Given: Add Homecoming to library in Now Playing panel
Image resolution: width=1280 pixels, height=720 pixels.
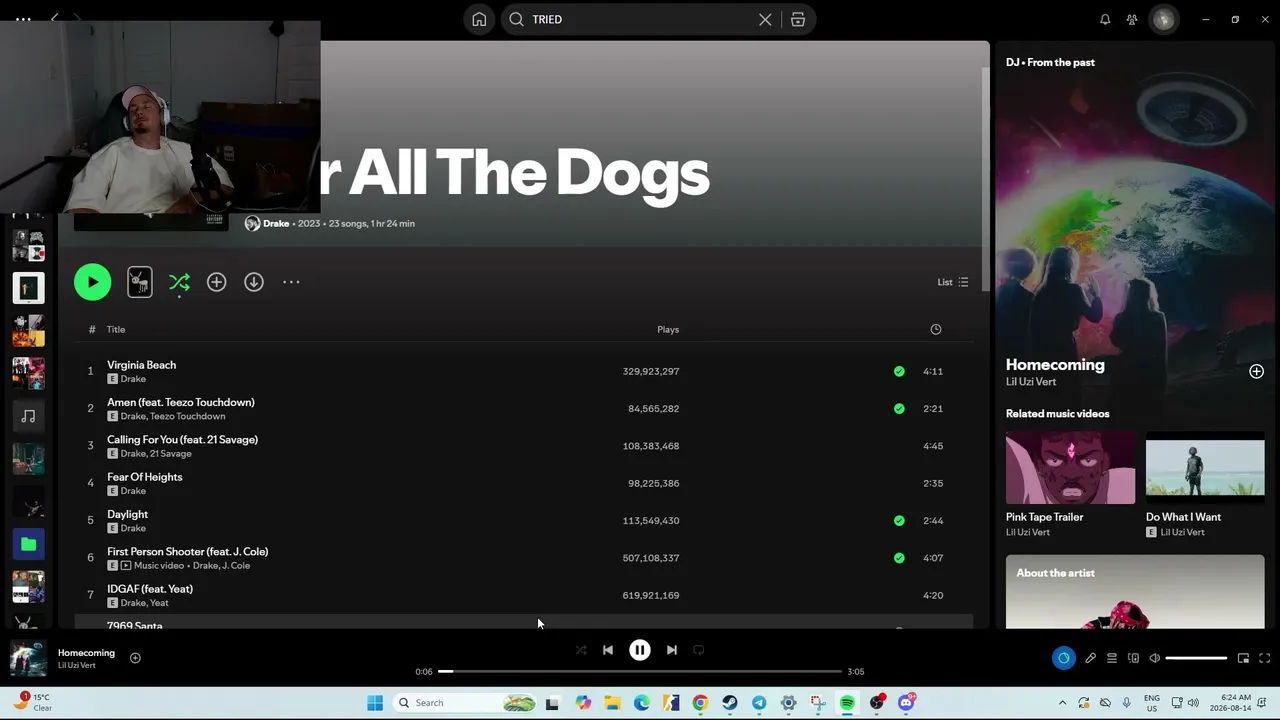Looking at the screenshot, I should pos(1256,371).
